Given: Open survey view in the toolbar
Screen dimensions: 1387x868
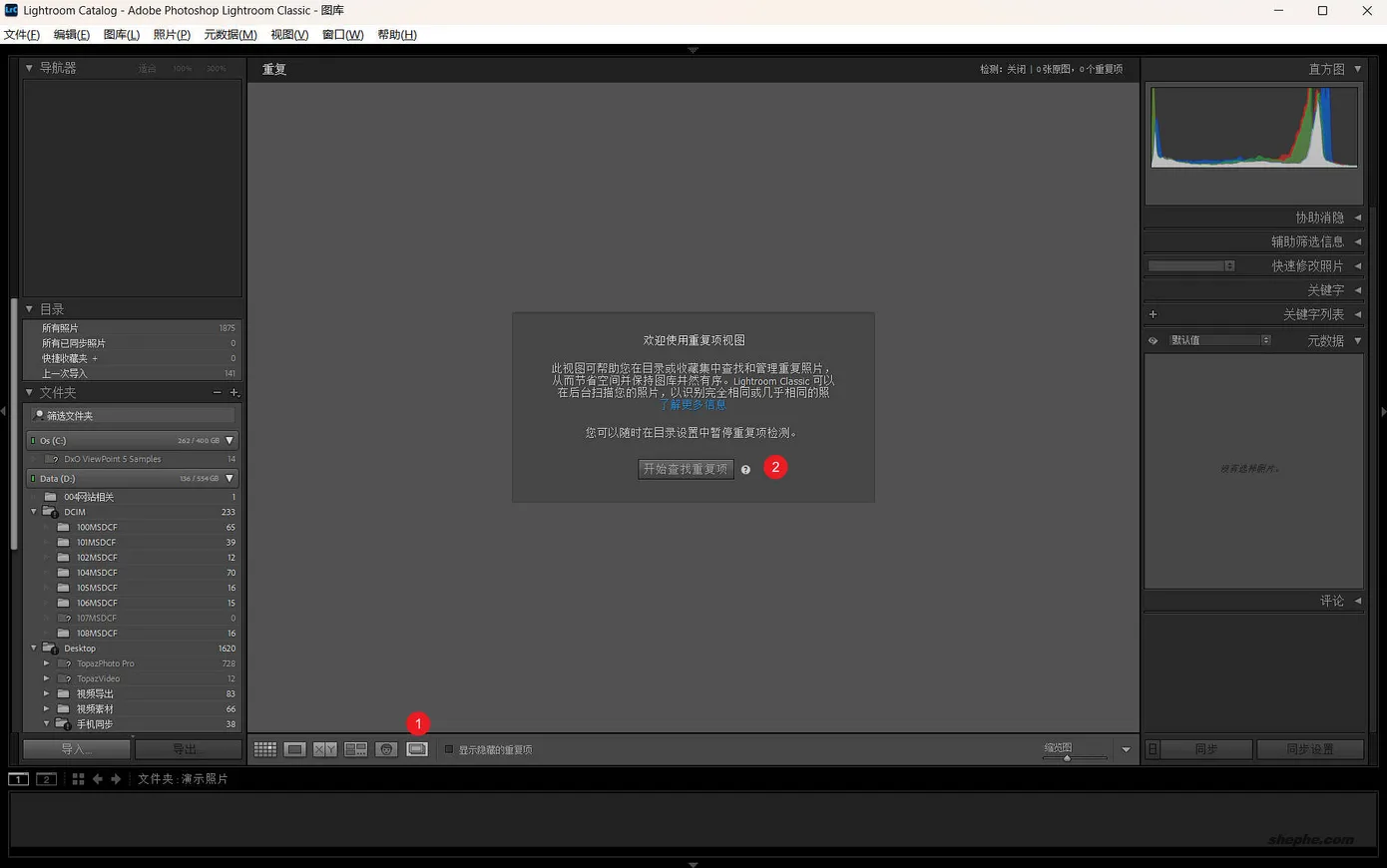Looking at the screenshot, I should (x=355, y=749).
